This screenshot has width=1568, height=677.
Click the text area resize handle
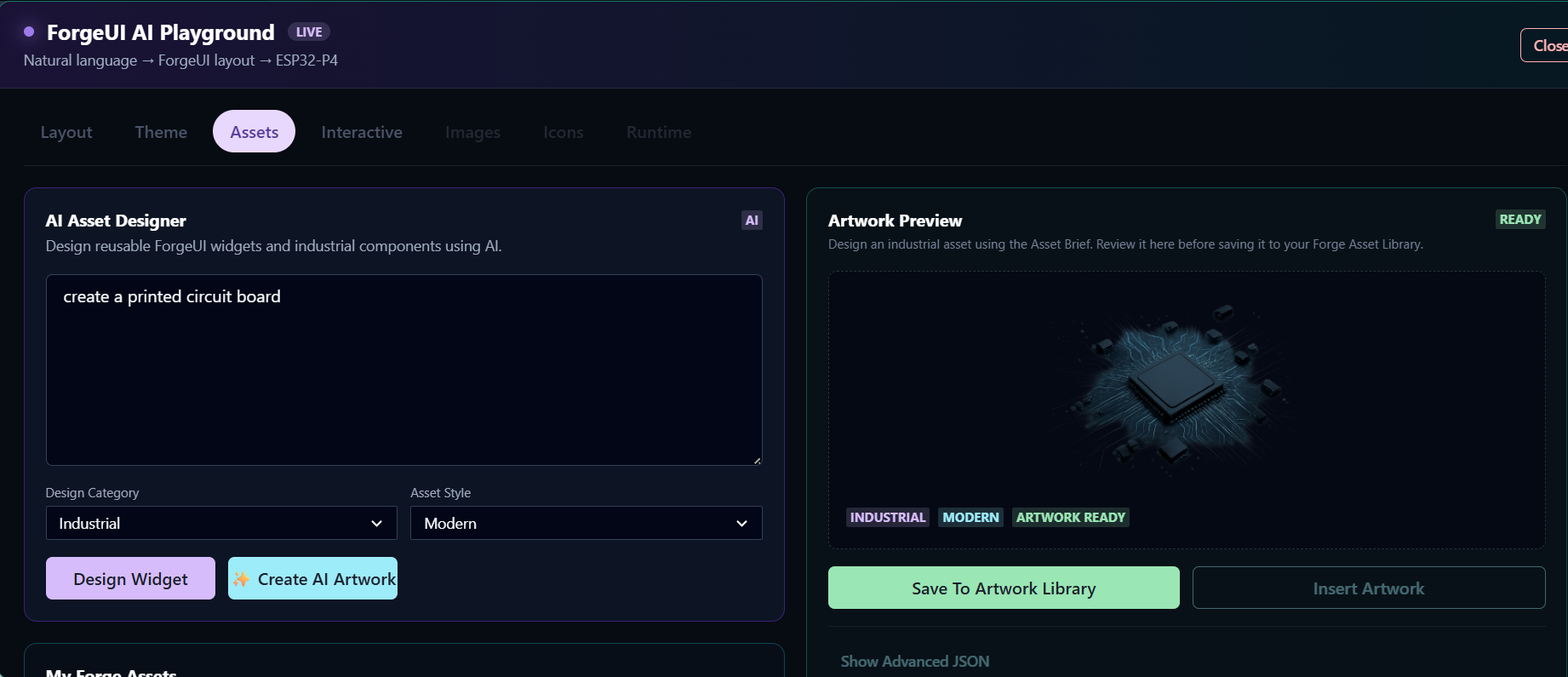tap(757, 460)
